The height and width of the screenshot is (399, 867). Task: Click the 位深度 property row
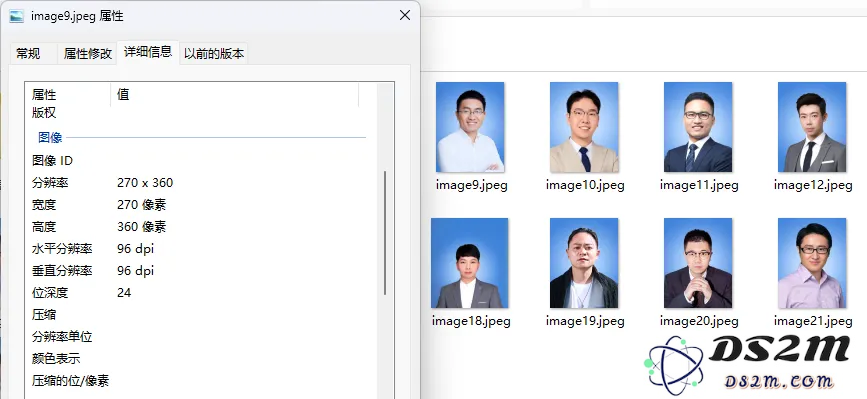pyautogui.click(x=202, y=292)
